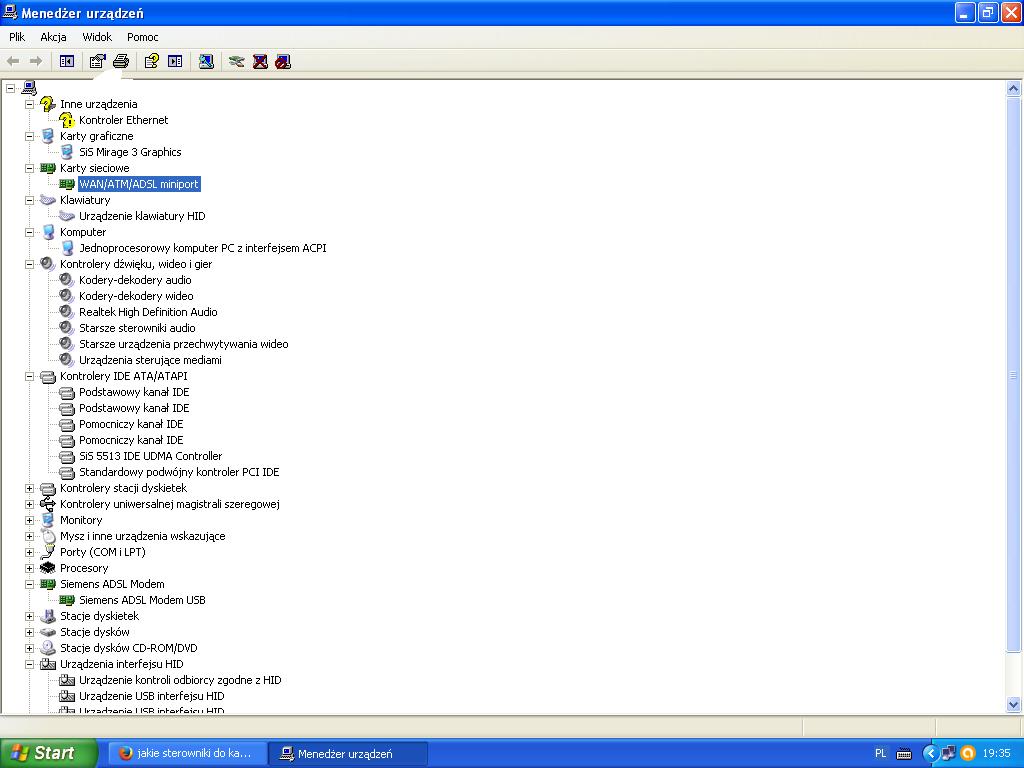Click the Back arrow toolbar button

(13, 61)
